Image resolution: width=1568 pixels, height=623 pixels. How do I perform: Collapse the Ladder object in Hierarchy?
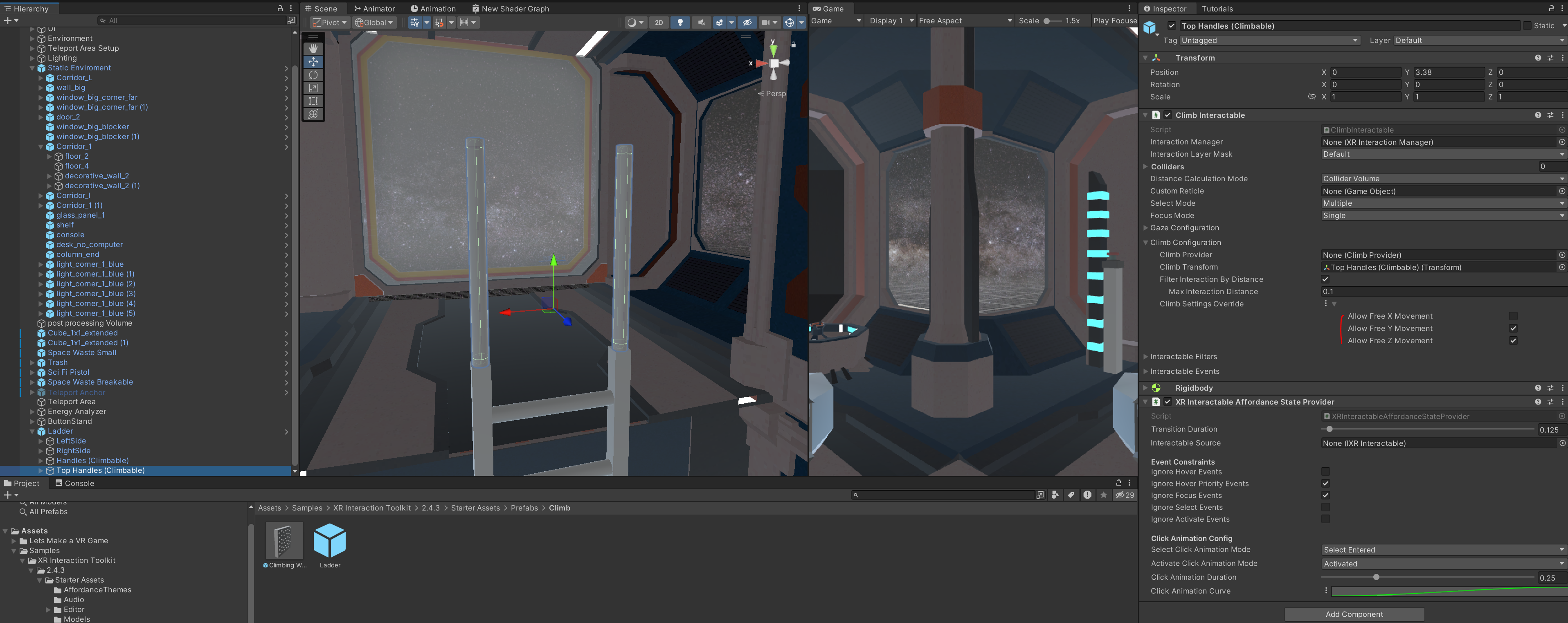(33, 431)
